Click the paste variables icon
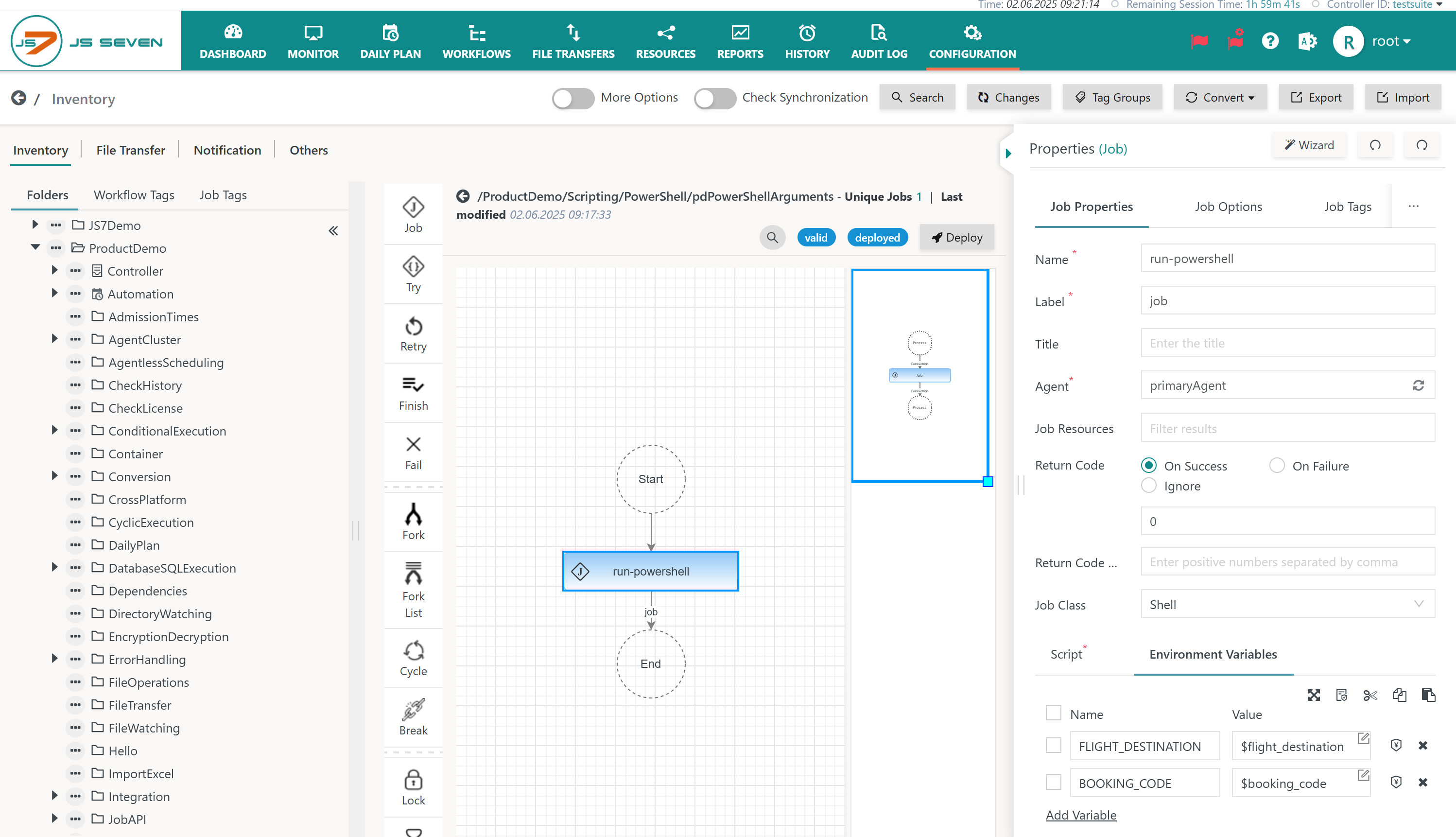 [1428, 695]
